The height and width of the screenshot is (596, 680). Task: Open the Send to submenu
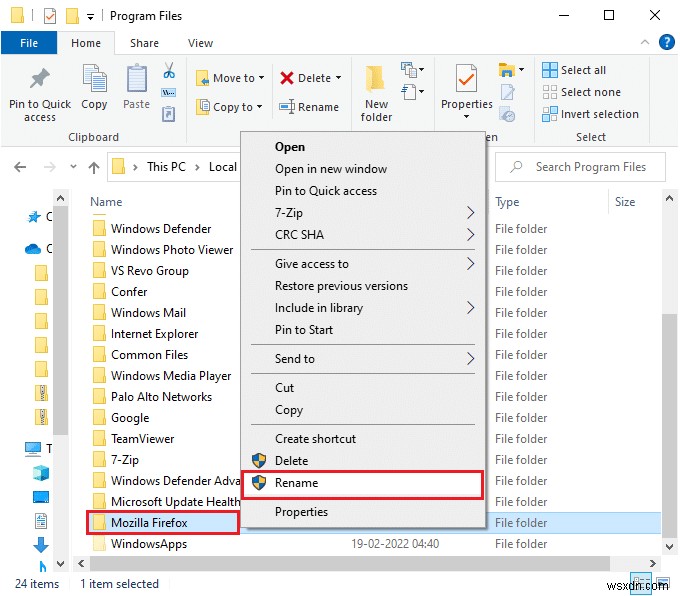(x=363, y=359)
